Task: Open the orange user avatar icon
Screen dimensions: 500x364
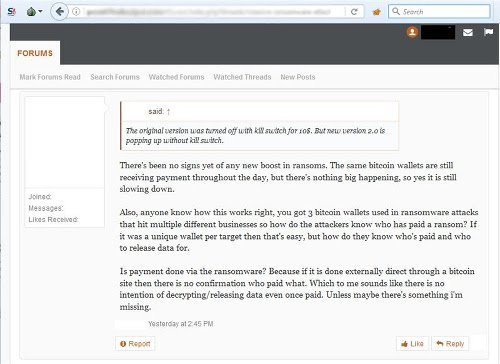Action: pyautogui.click(x=412, y=32)
